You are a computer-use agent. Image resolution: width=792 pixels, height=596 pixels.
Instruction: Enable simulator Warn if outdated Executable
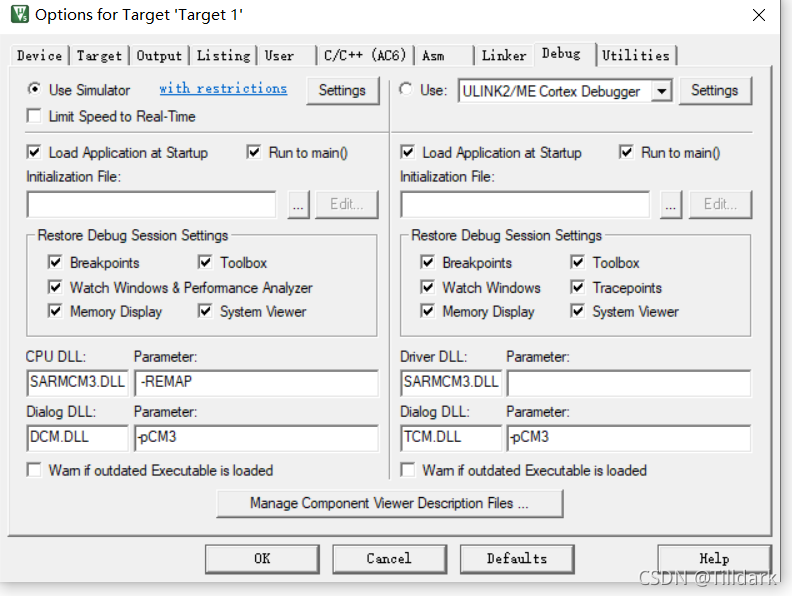(x=34, y=470)
